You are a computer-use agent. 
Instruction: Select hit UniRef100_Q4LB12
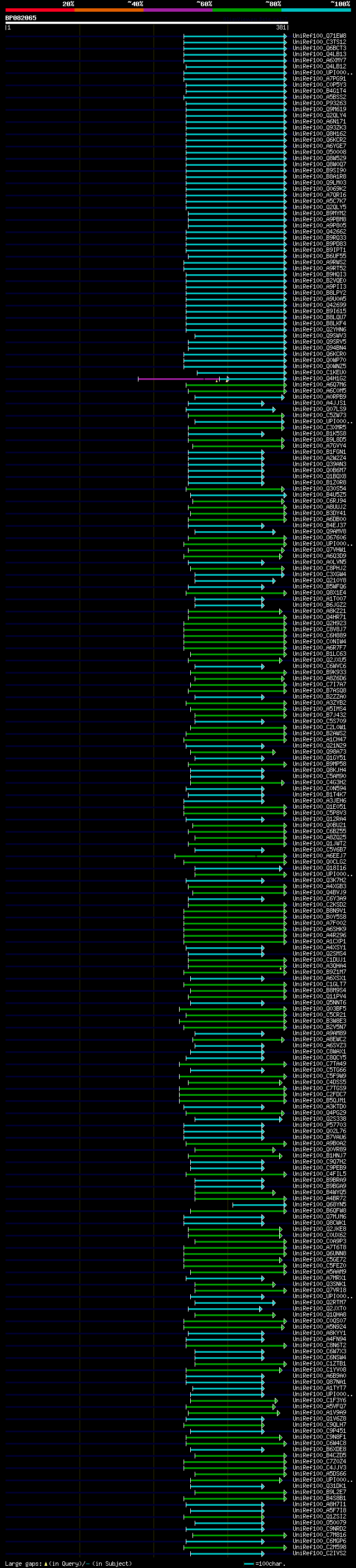tap(319, 66)
